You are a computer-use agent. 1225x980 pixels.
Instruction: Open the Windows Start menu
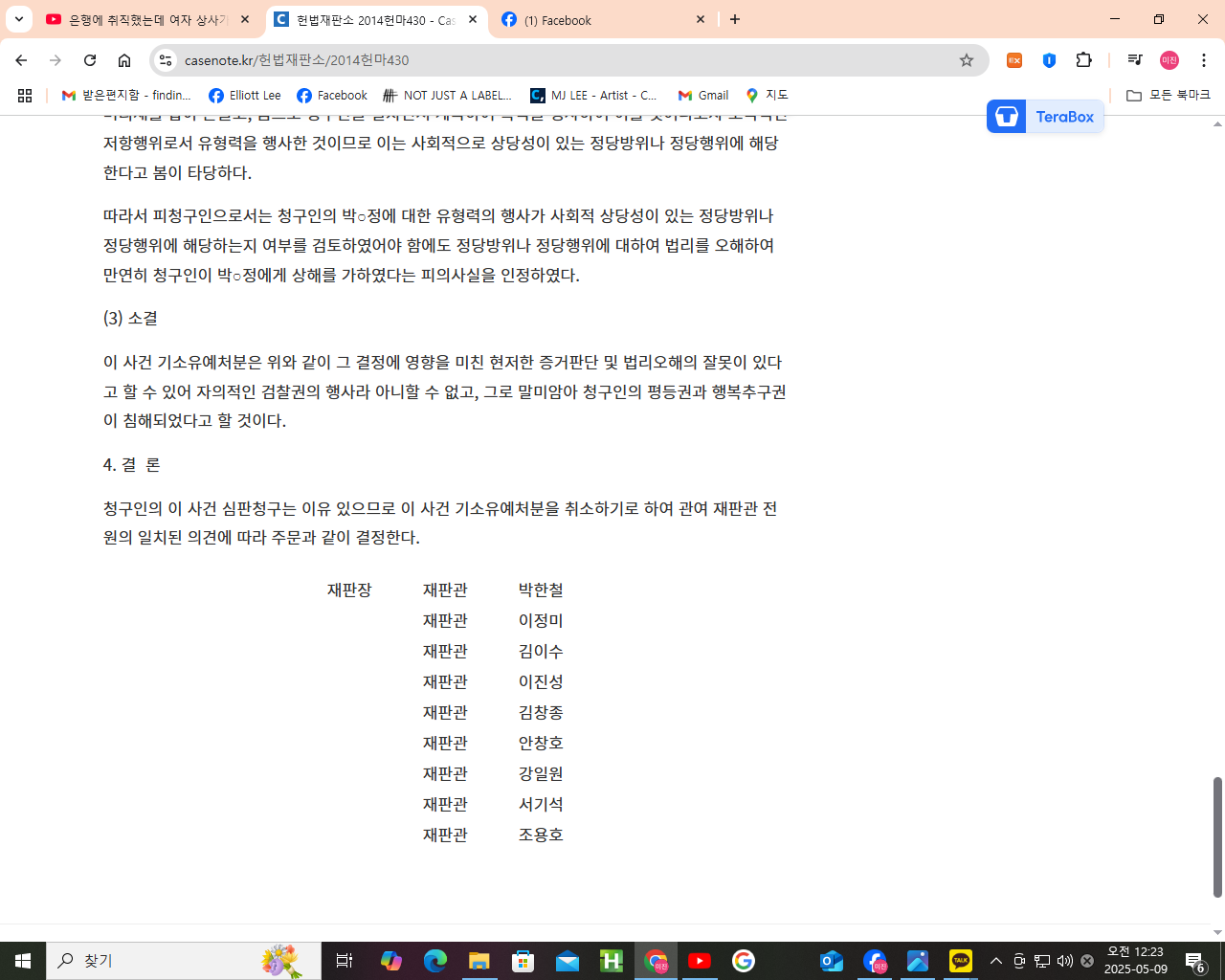coord(23,961)
